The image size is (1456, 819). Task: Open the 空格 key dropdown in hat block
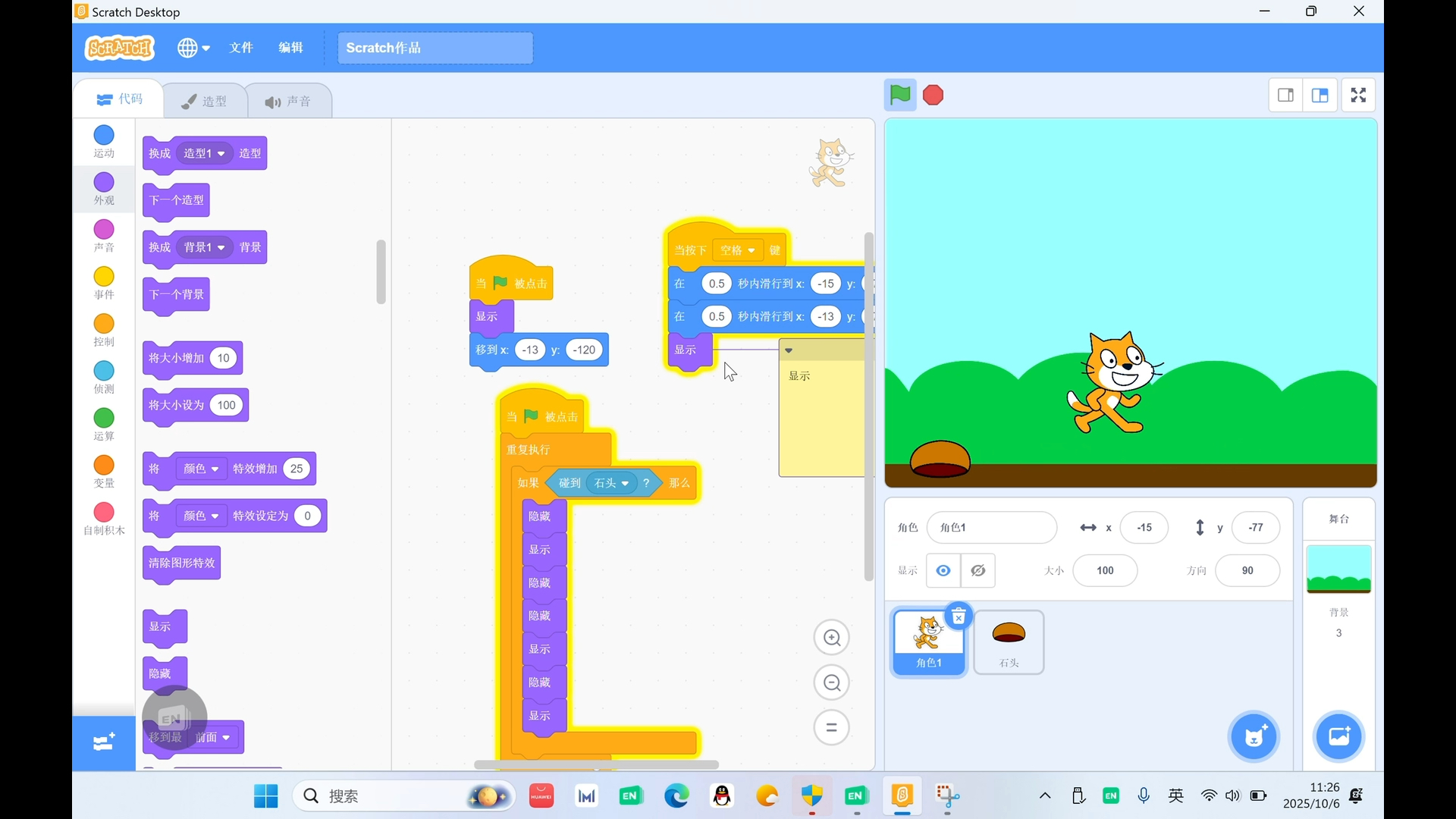(738, 250)
